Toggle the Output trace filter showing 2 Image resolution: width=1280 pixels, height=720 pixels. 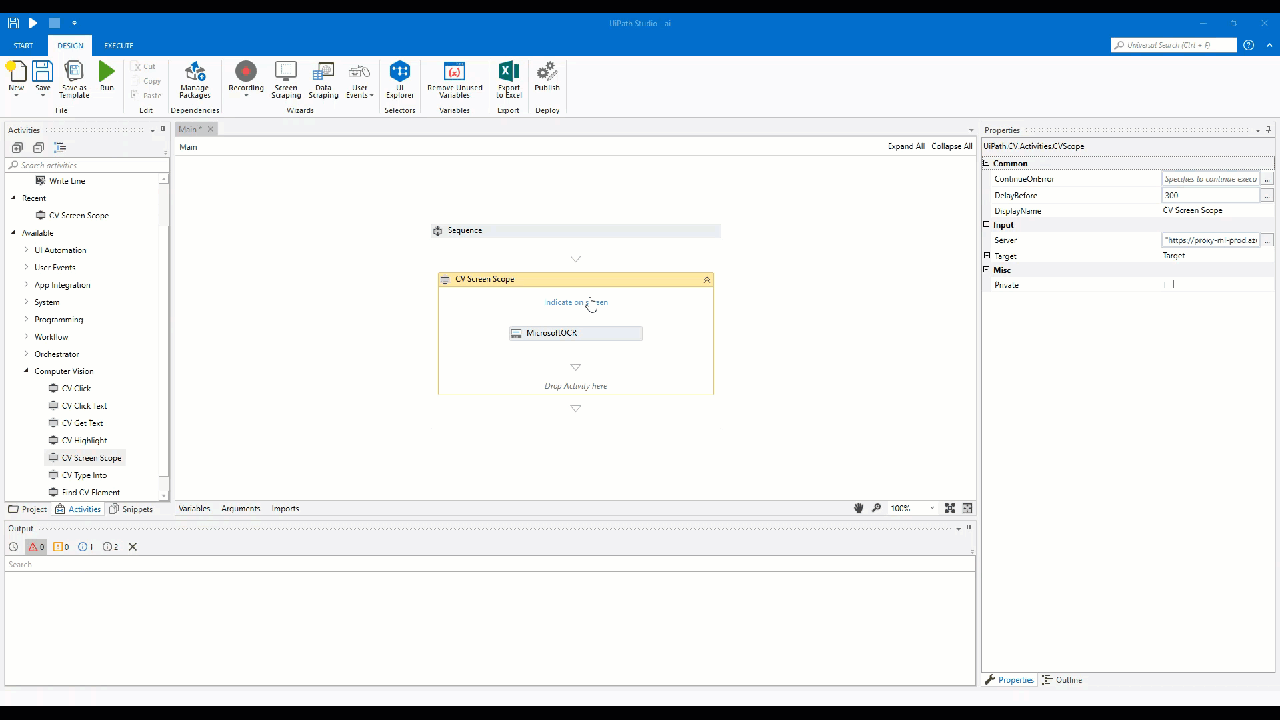point(110,547)
